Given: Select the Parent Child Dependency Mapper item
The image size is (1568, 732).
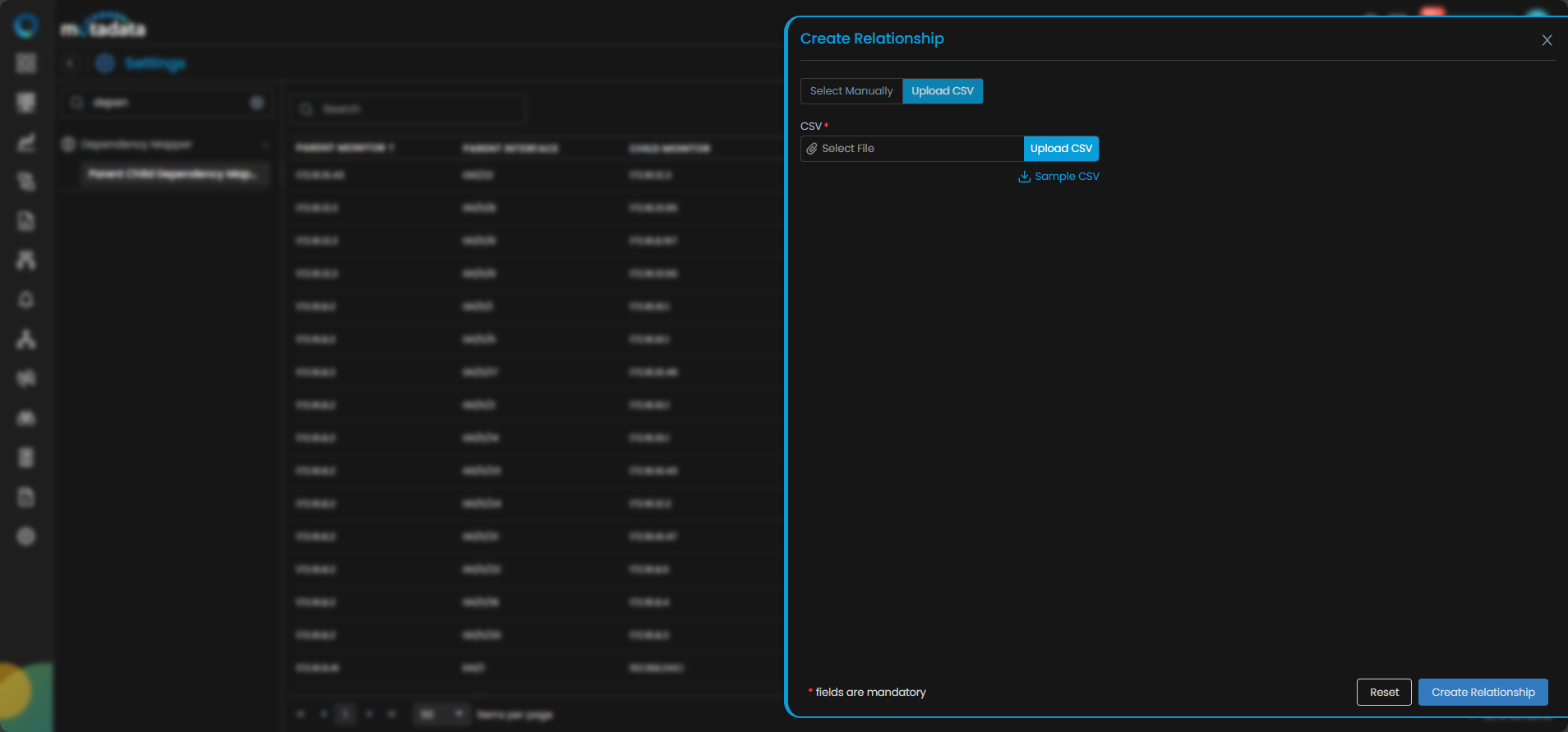Looking at the screenshot, I should click(x=173, y=174).
